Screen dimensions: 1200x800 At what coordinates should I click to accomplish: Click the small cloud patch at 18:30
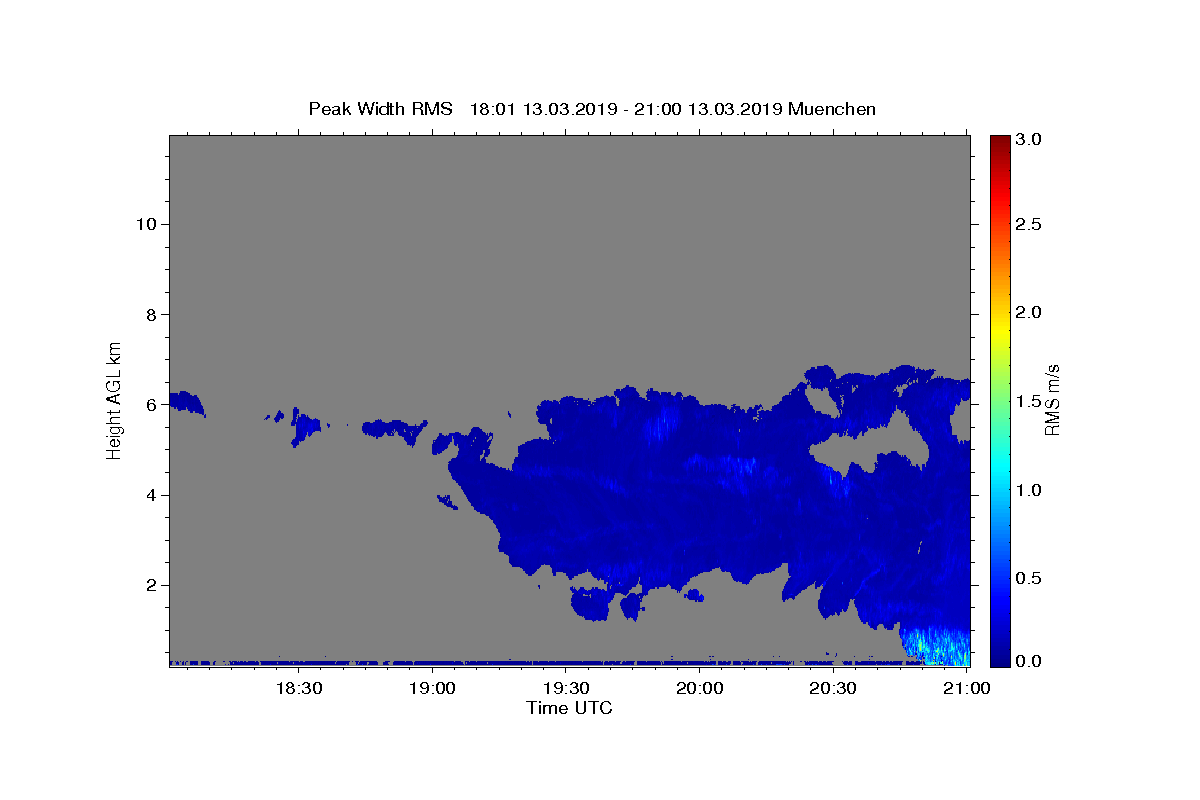pyautogui.click(x=306, y=427)
